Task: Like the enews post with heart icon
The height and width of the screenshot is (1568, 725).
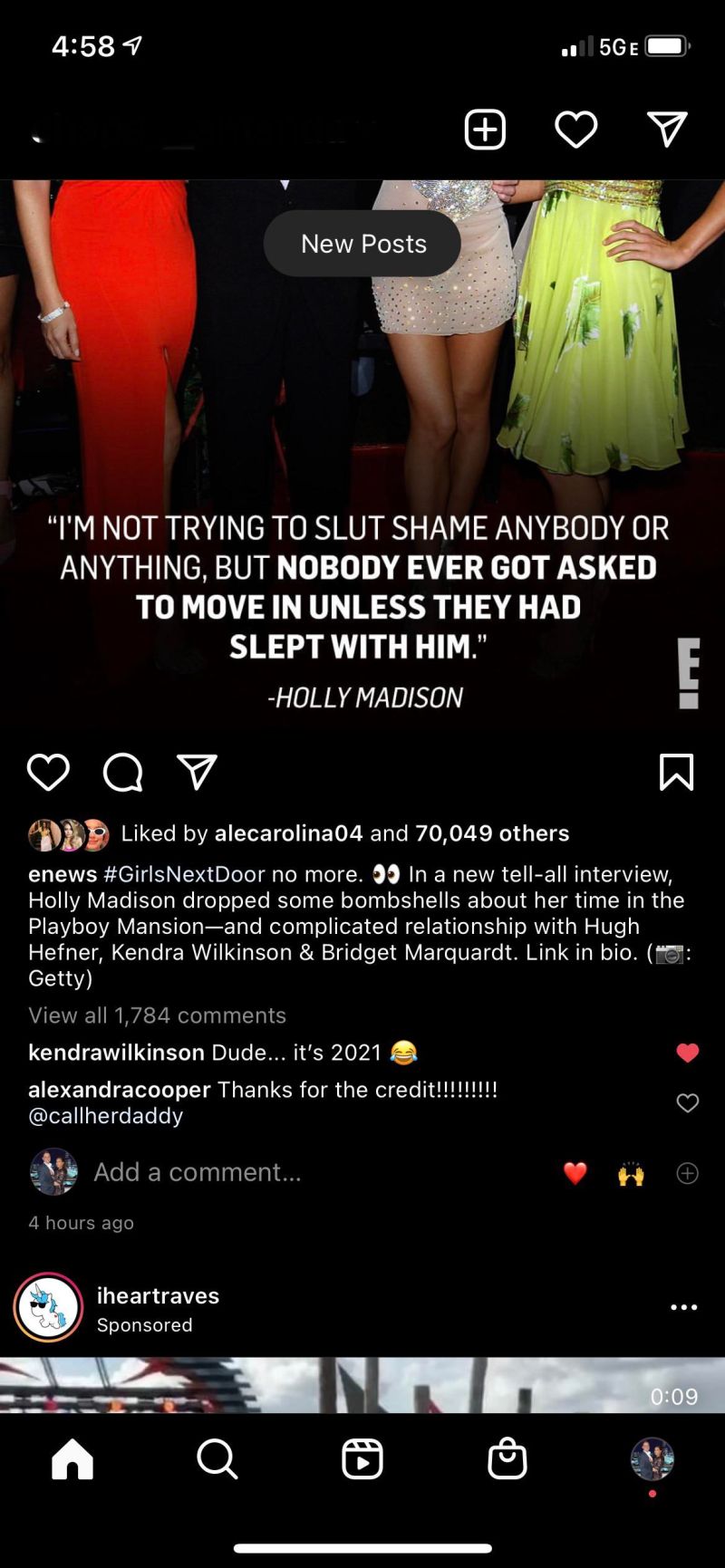Action: (48, 773)
